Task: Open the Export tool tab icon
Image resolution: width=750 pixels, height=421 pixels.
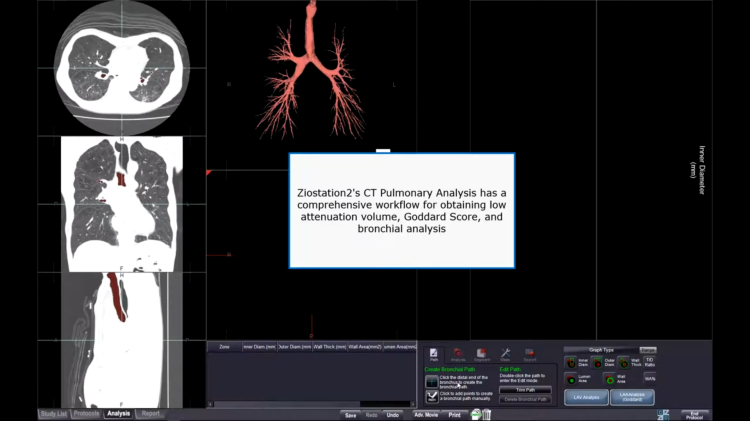Action: click(x=529, y=355)
